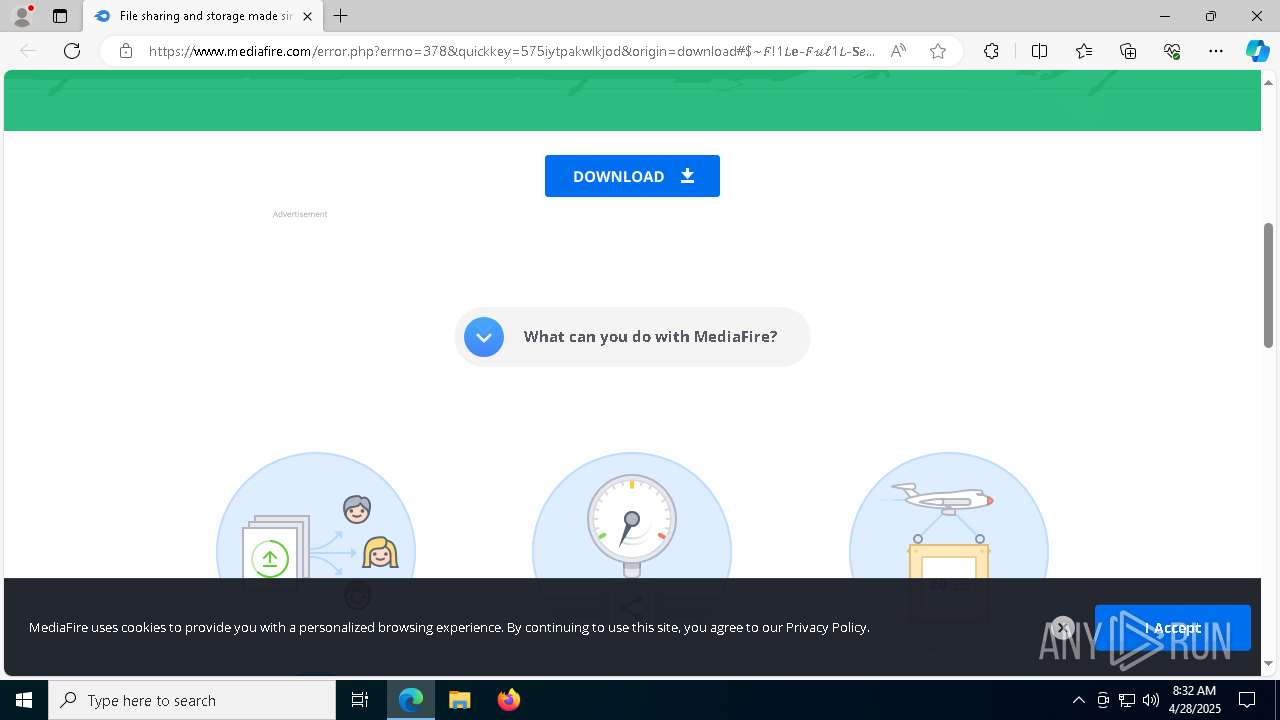
Task: Open the taskbar tray icon left of network
Action: tap(1103, 700)
